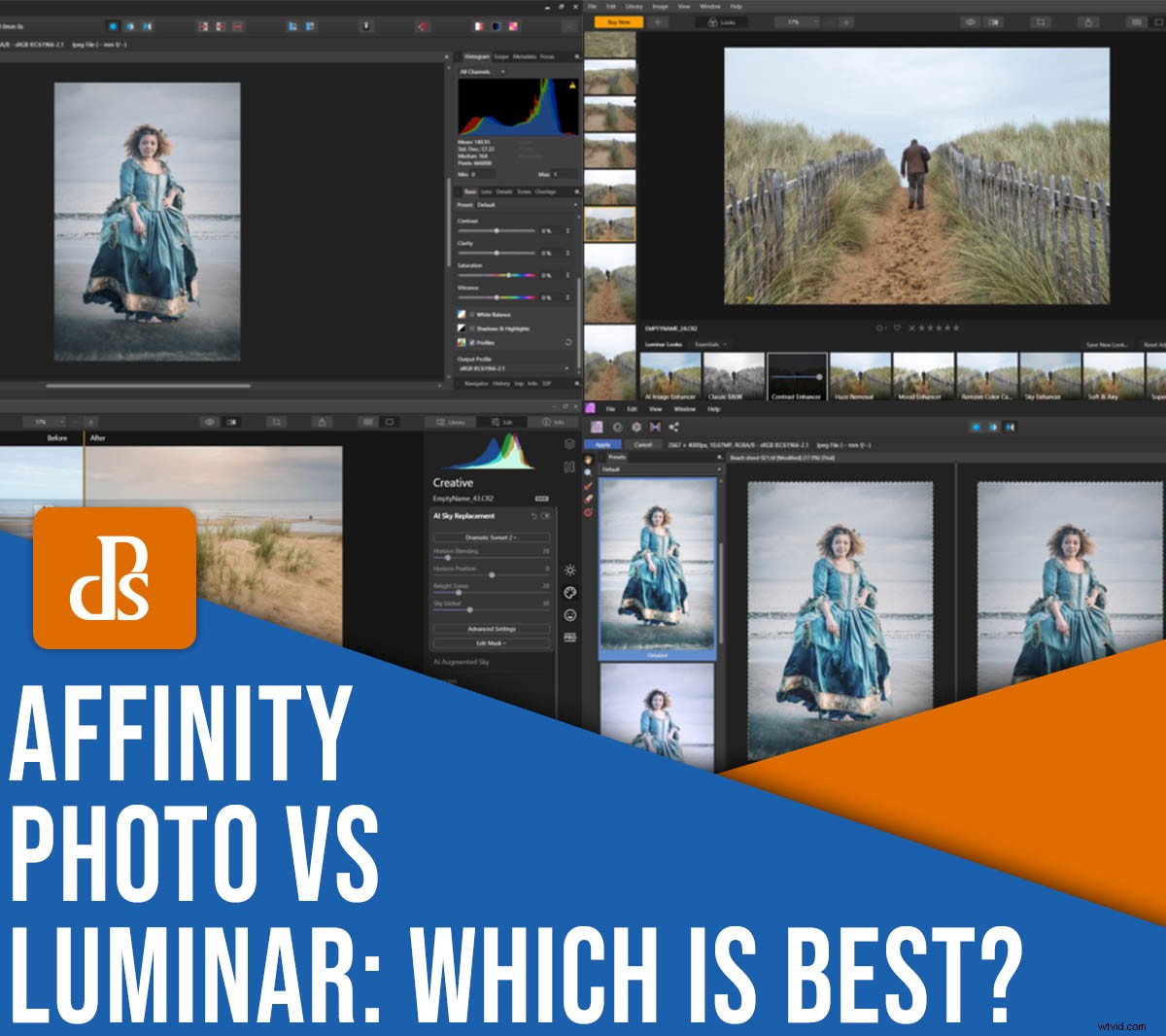Adjust the Saturation slider handle

click(x=509, y=275)
